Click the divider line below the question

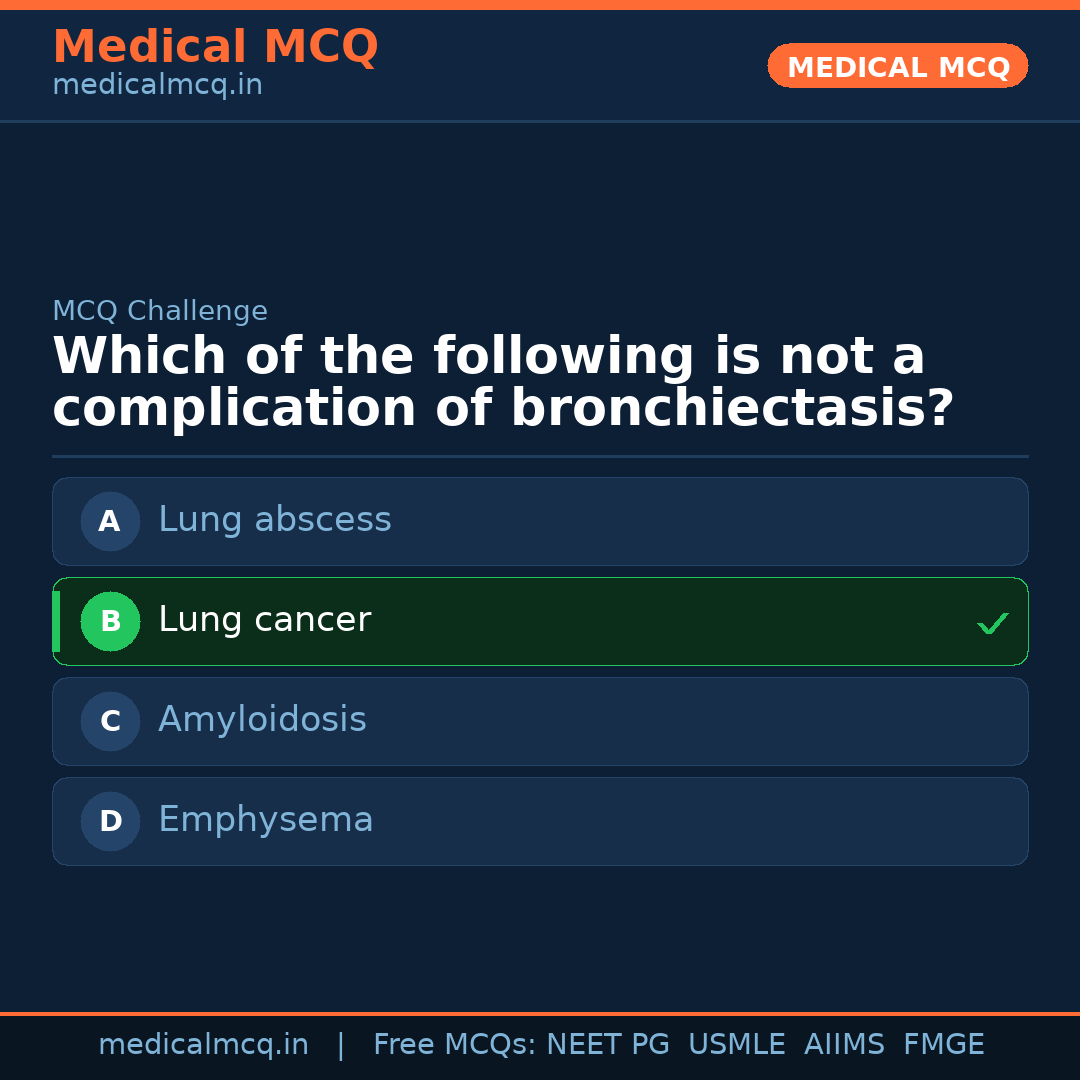540,456
